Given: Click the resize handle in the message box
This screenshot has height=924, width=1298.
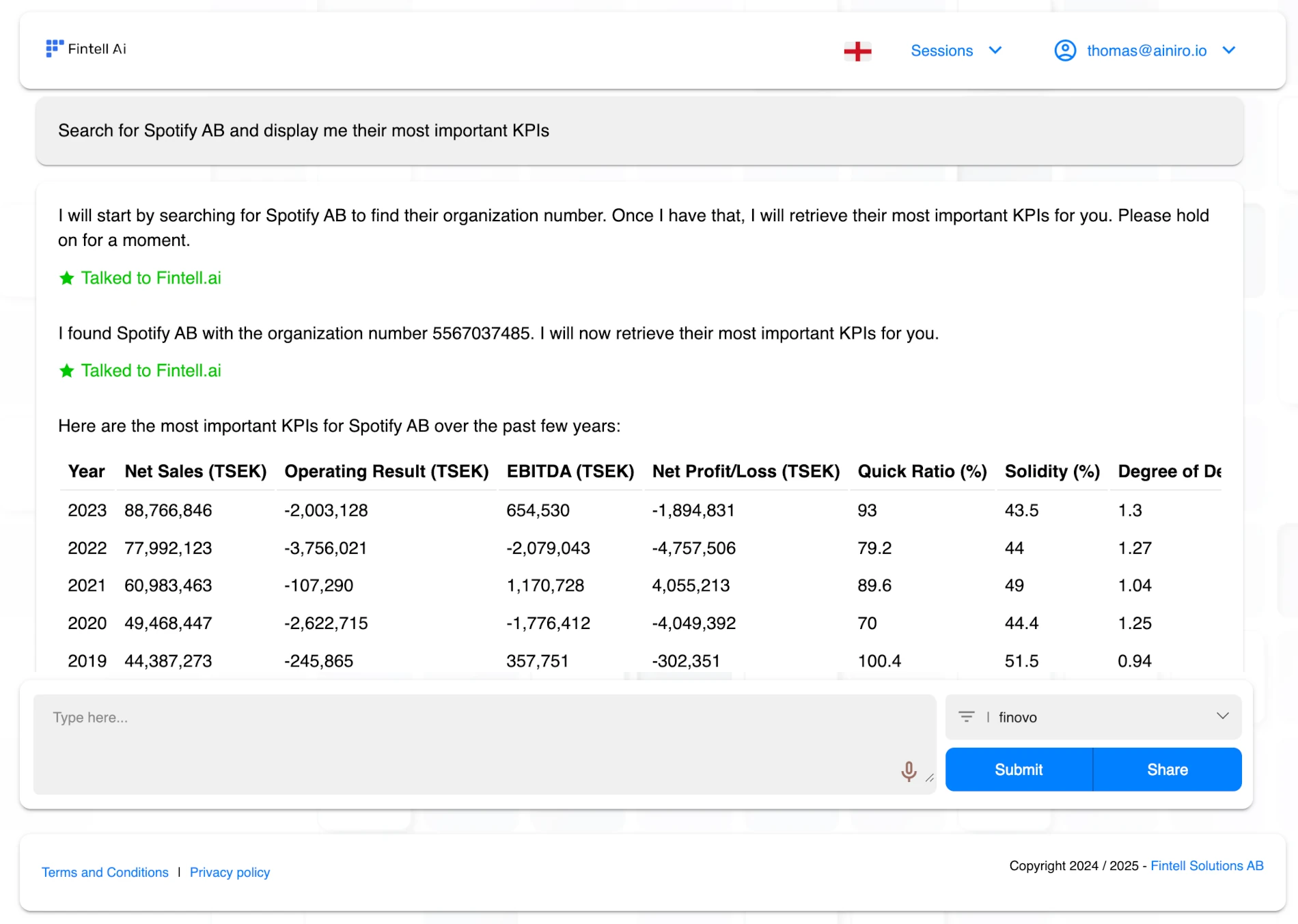Looking at the screenshot, I should tap(930, 777).
